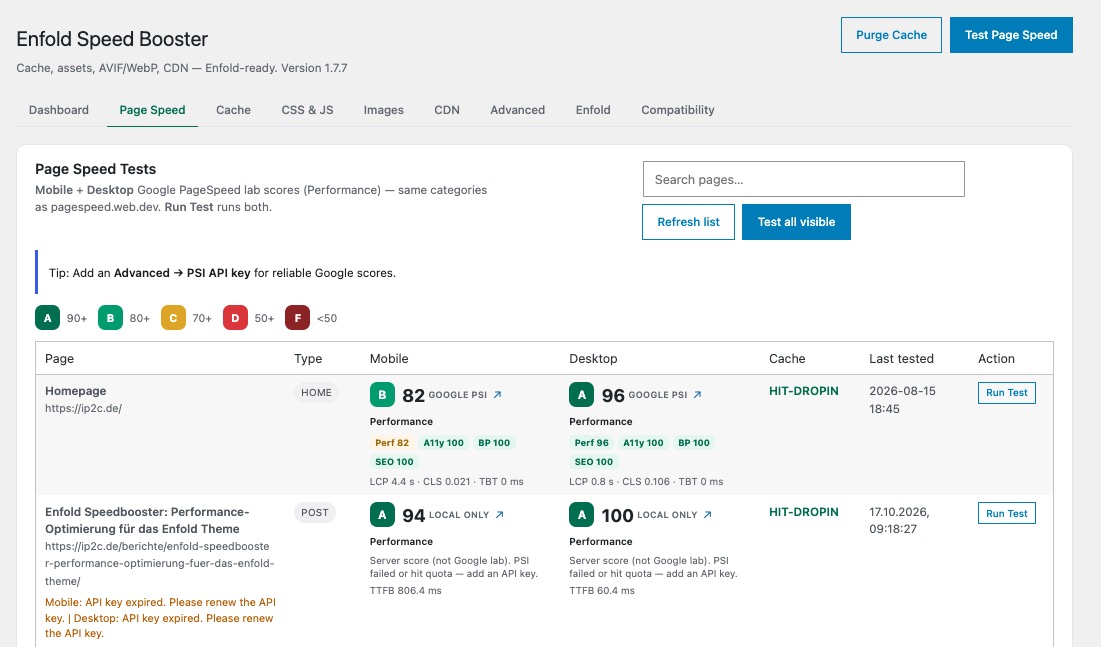Click the Action column header
1101x647 pixels.
(x=996, y=358)
